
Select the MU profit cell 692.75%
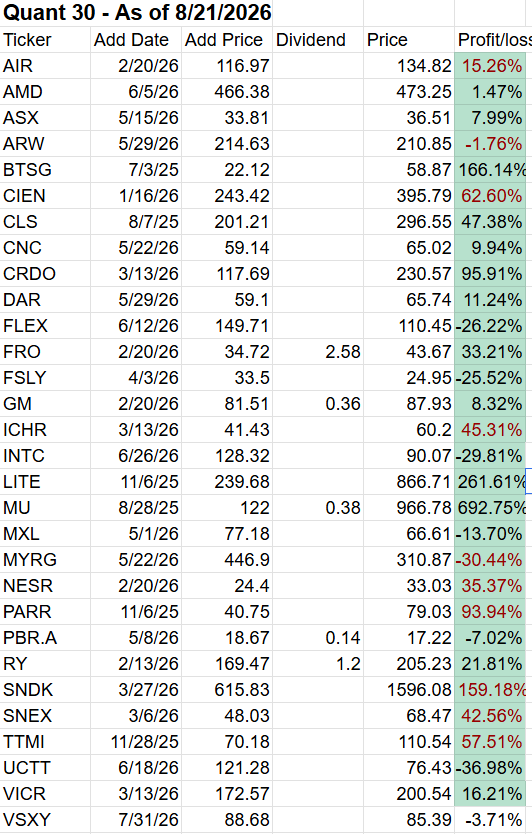[490, 507]
